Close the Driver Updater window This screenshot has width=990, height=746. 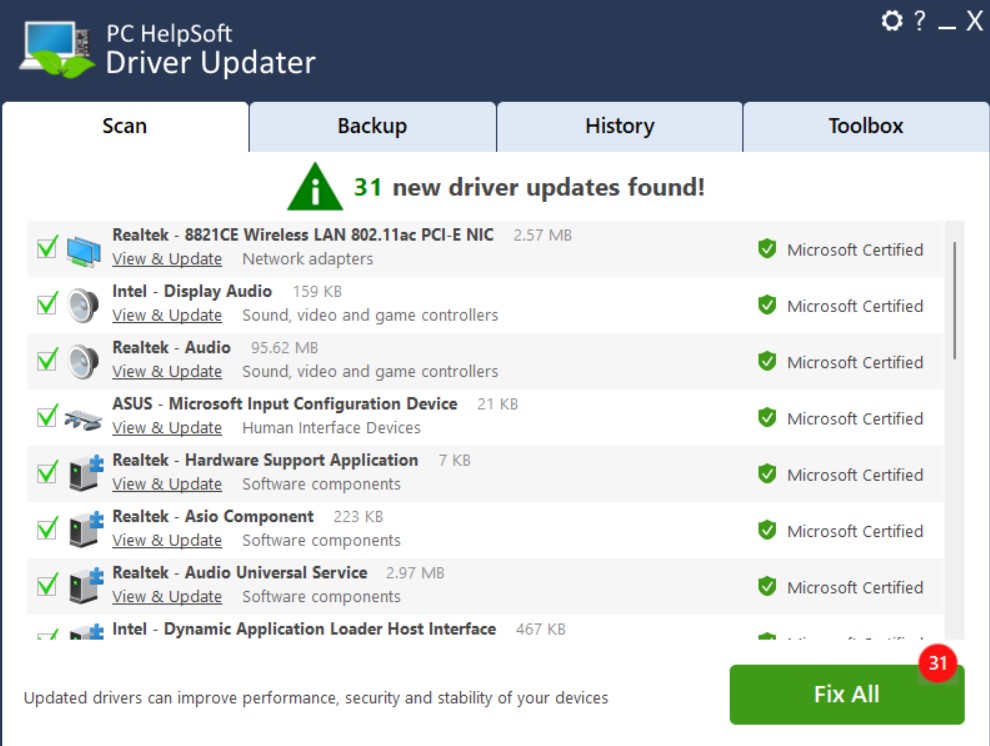click(x=974, y=21)
